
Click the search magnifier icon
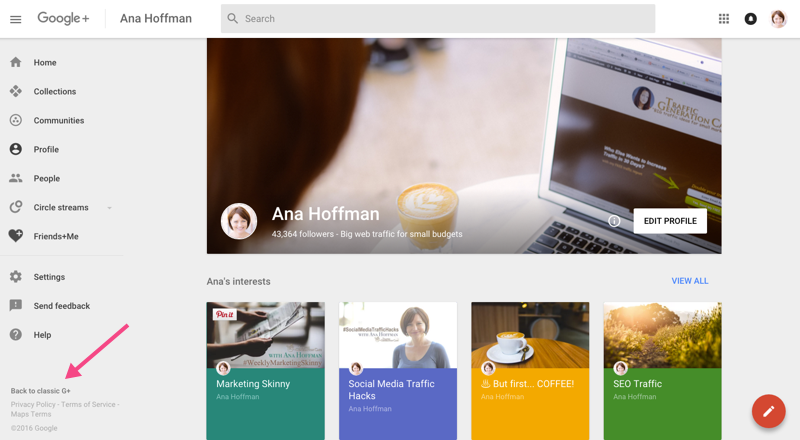click(233, 18)
